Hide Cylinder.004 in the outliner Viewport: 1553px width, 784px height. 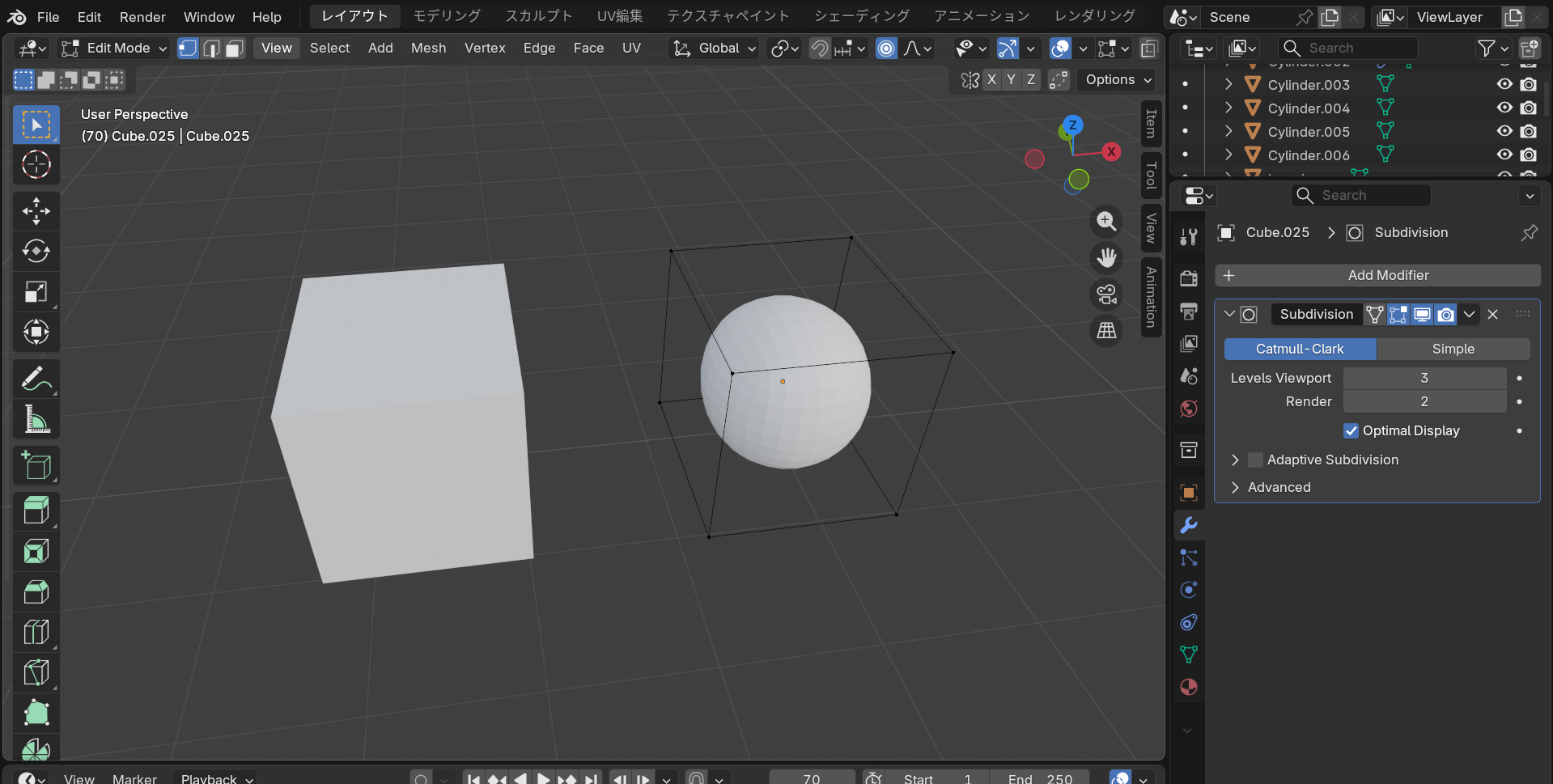(1504, 108)
